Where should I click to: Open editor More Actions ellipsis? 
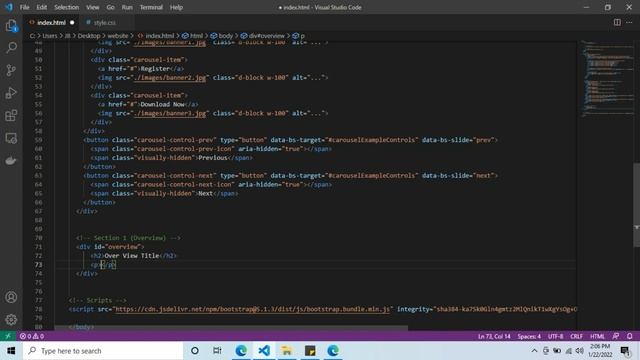[629, 22]
